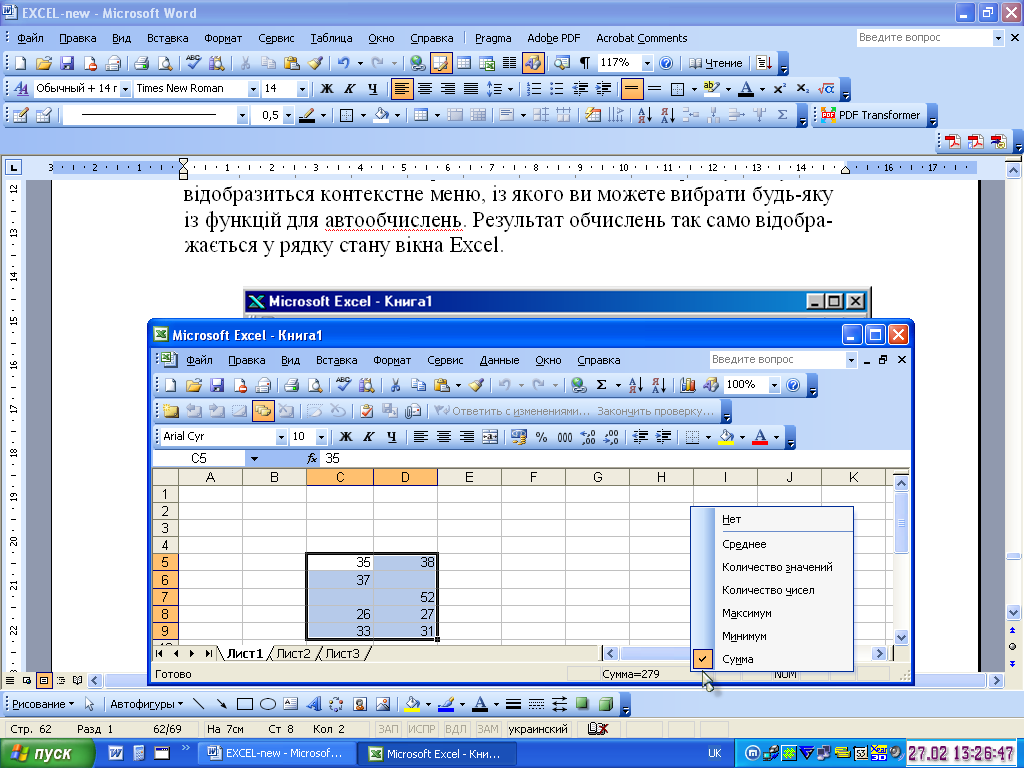Switch to Microsoft Excel taskbar button

(437, 754)
